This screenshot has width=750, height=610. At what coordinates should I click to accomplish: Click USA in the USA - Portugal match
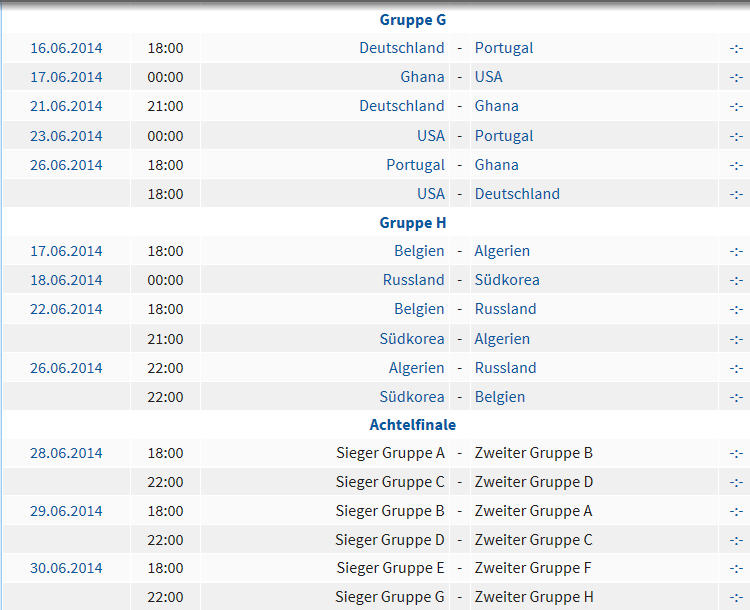click(431, 136)
